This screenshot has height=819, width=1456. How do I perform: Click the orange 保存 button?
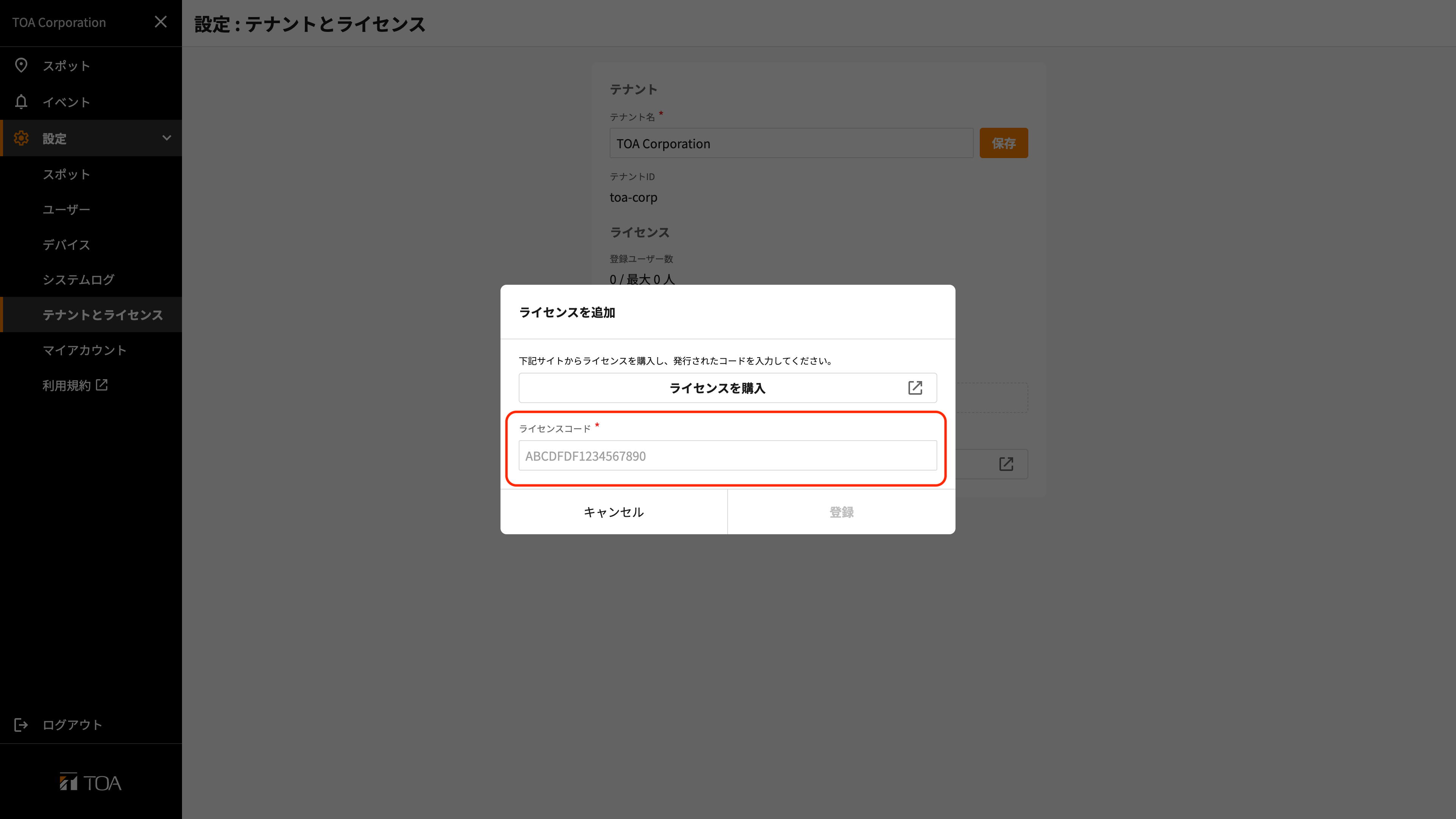pos(1003,143)
